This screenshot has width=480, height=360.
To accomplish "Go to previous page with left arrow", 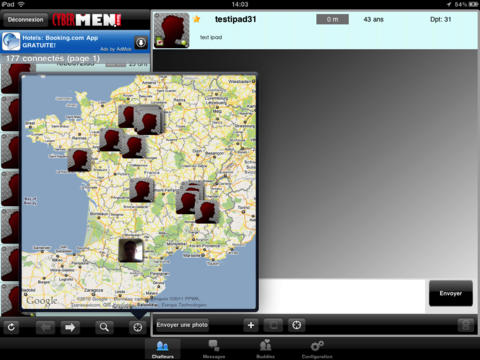I will (45, 328).
